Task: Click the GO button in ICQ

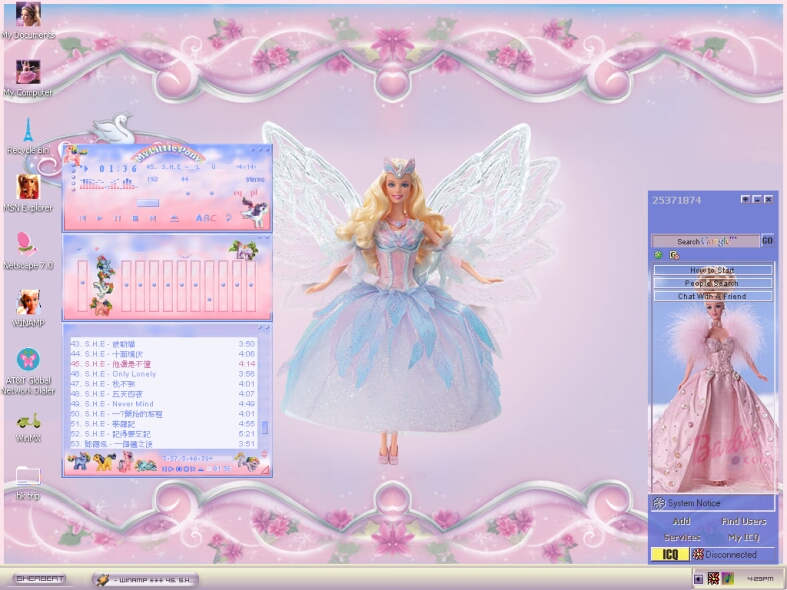Action: pyautogui.click(x=767, y=241)
